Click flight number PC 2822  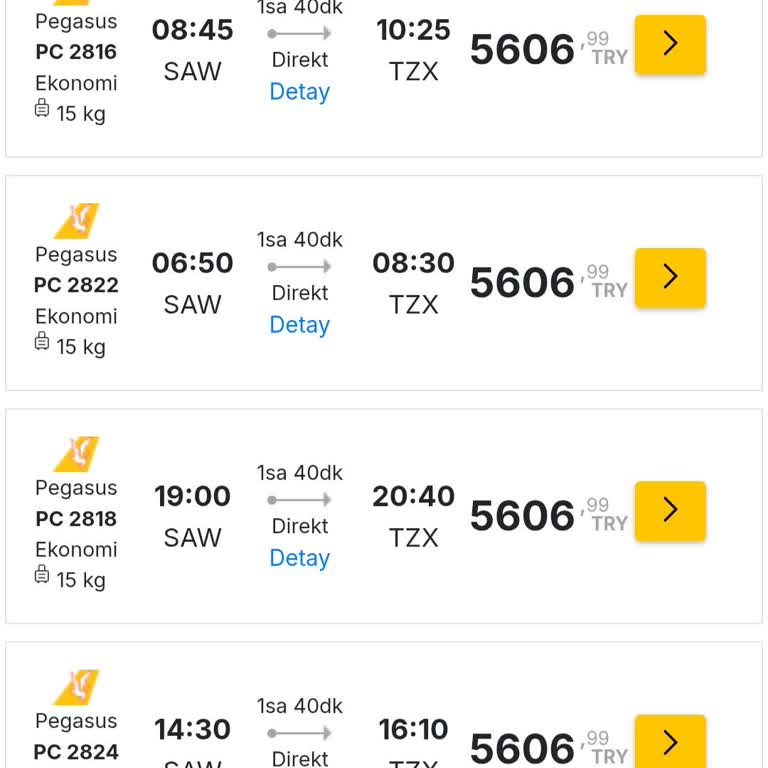point(76,285)
